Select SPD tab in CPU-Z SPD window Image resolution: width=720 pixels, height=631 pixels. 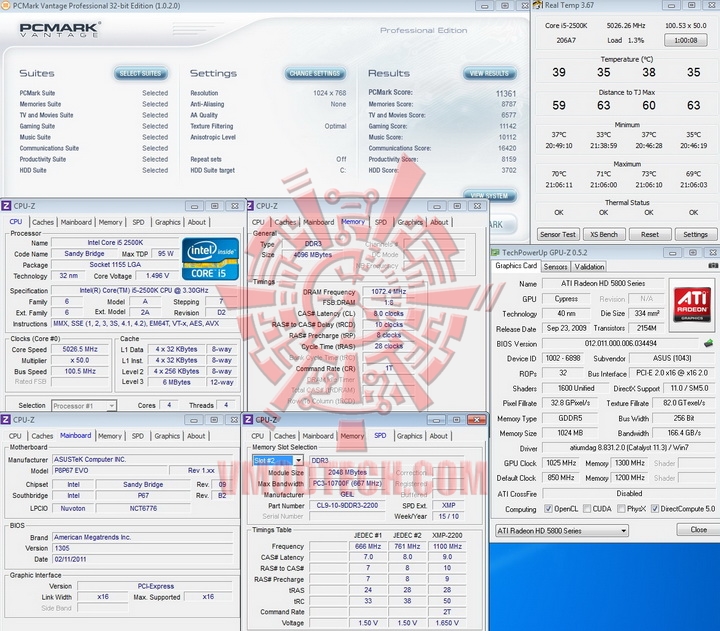380,435
